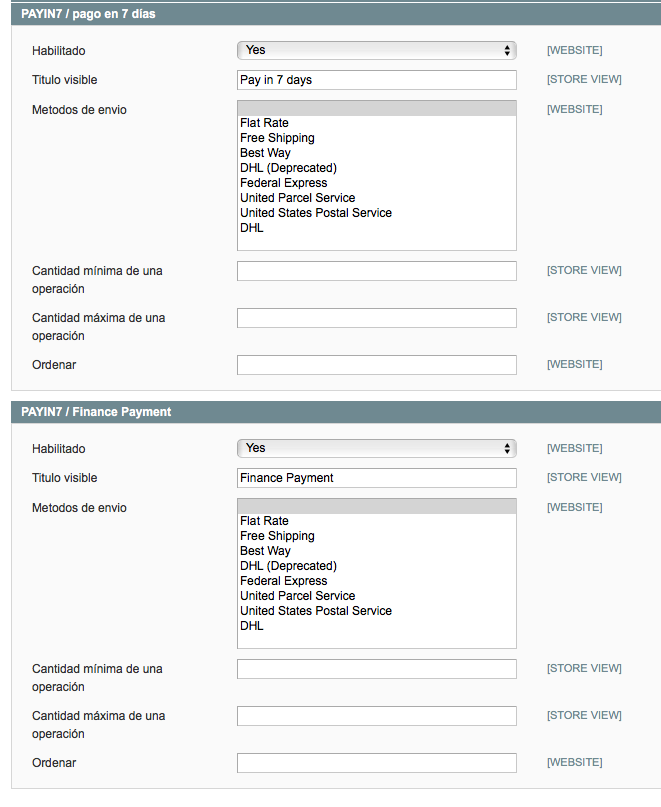Click Cantidad mínima field in pago en 7 días
This screenshot has width=661, height=807.
[376, 271]
